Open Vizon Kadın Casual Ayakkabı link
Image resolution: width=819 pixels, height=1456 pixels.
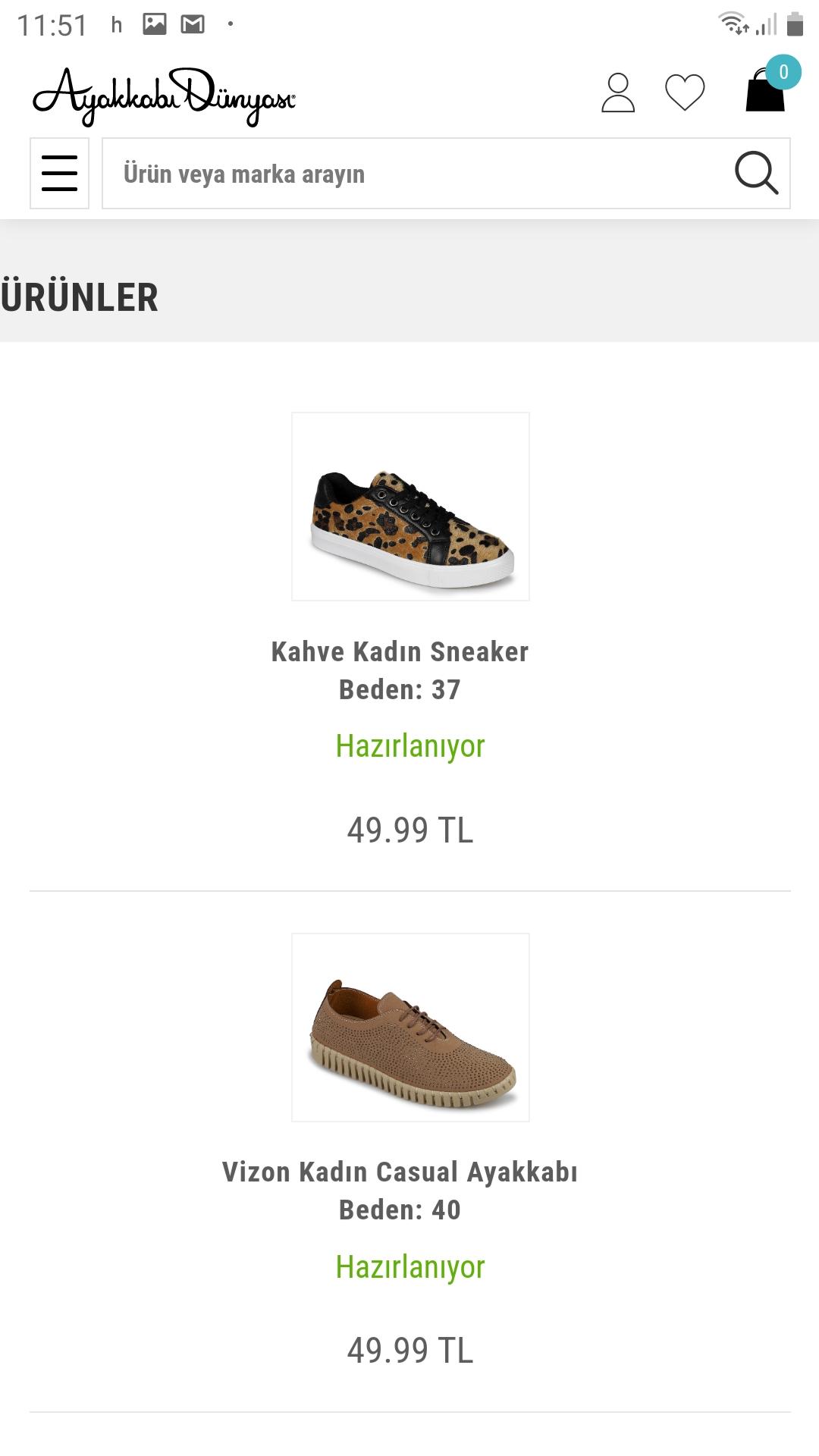pyautogui.click(x=400, y=1172)
